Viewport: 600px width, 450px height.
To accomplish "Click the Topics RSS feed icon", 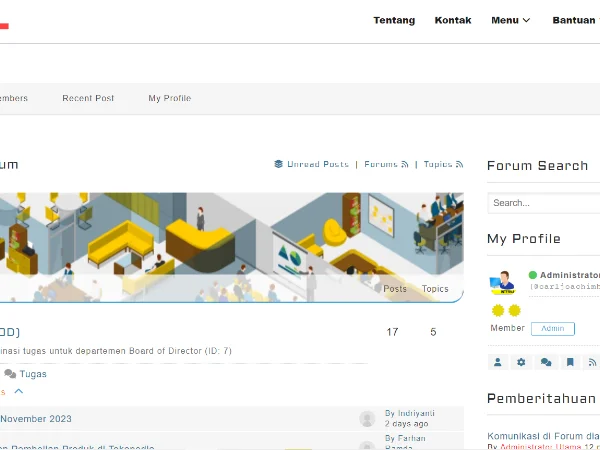I will (x=459, y=164).
